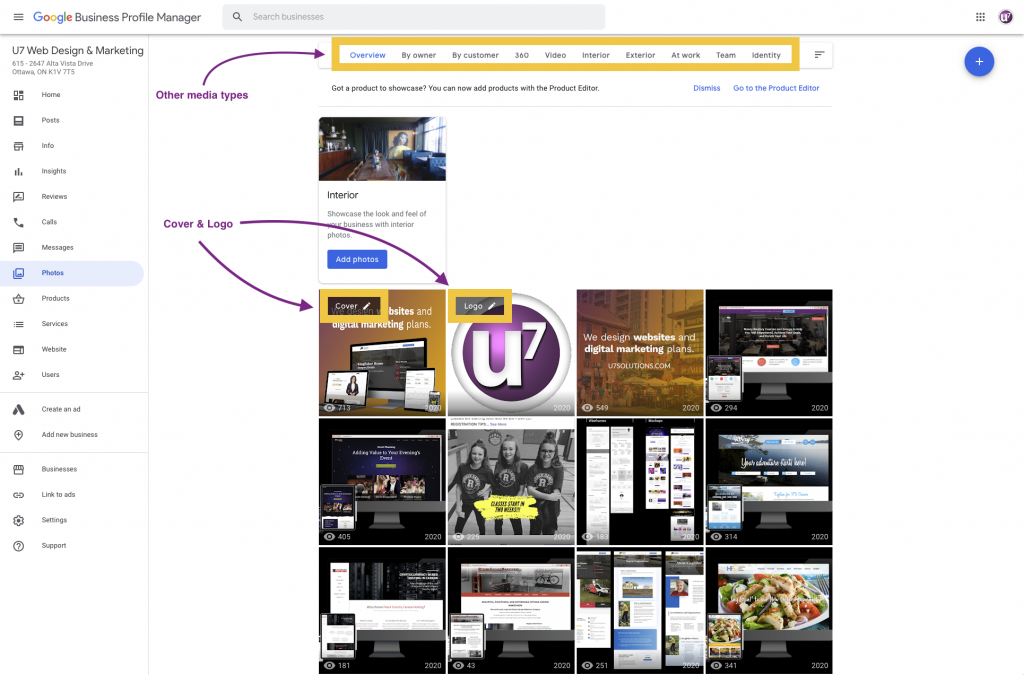Click the Users add-person icon
Screen dimensions: 1024x675
click(18, 375)
